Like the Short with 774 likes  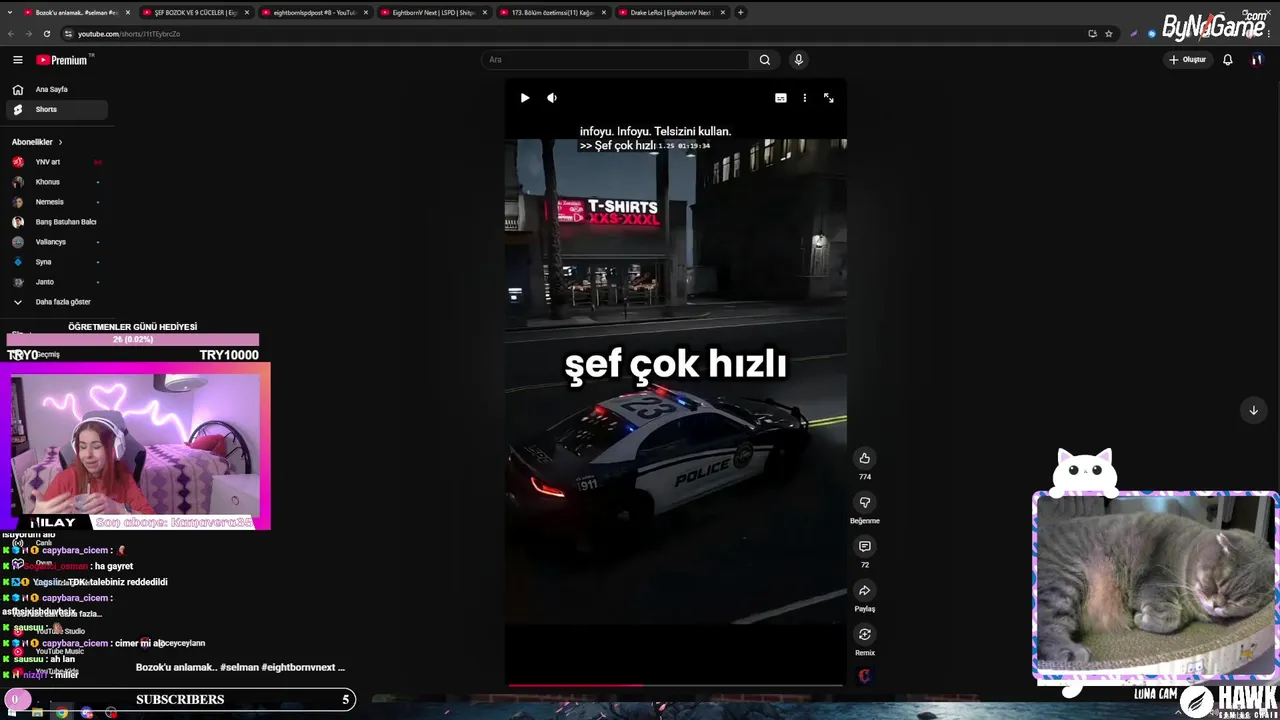point(865,458)
